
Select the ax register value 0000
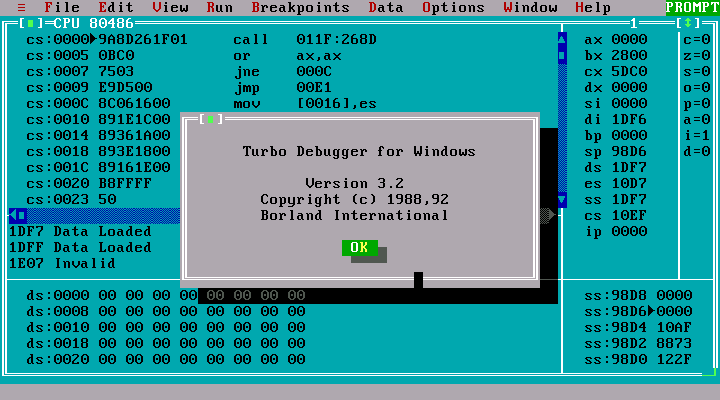click(x=629, y=39)
